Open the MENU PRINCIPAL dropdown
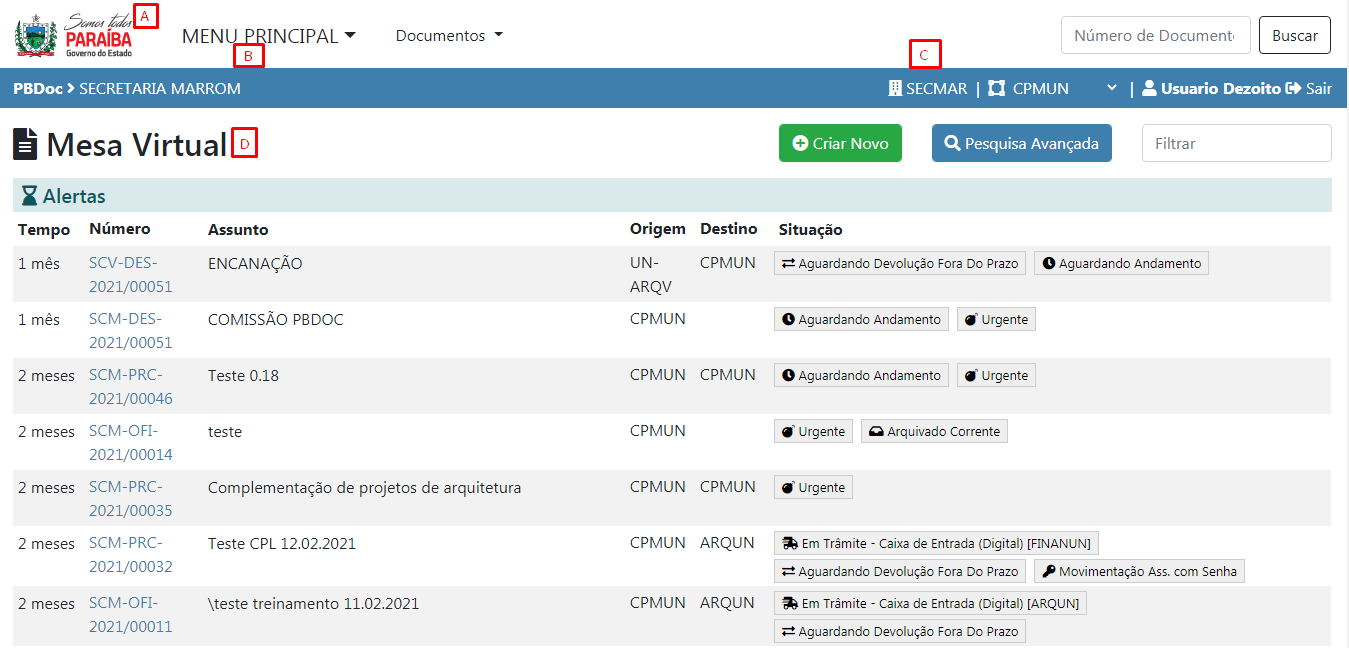Viewport: 1349px width, 648px height. (269, 36)
